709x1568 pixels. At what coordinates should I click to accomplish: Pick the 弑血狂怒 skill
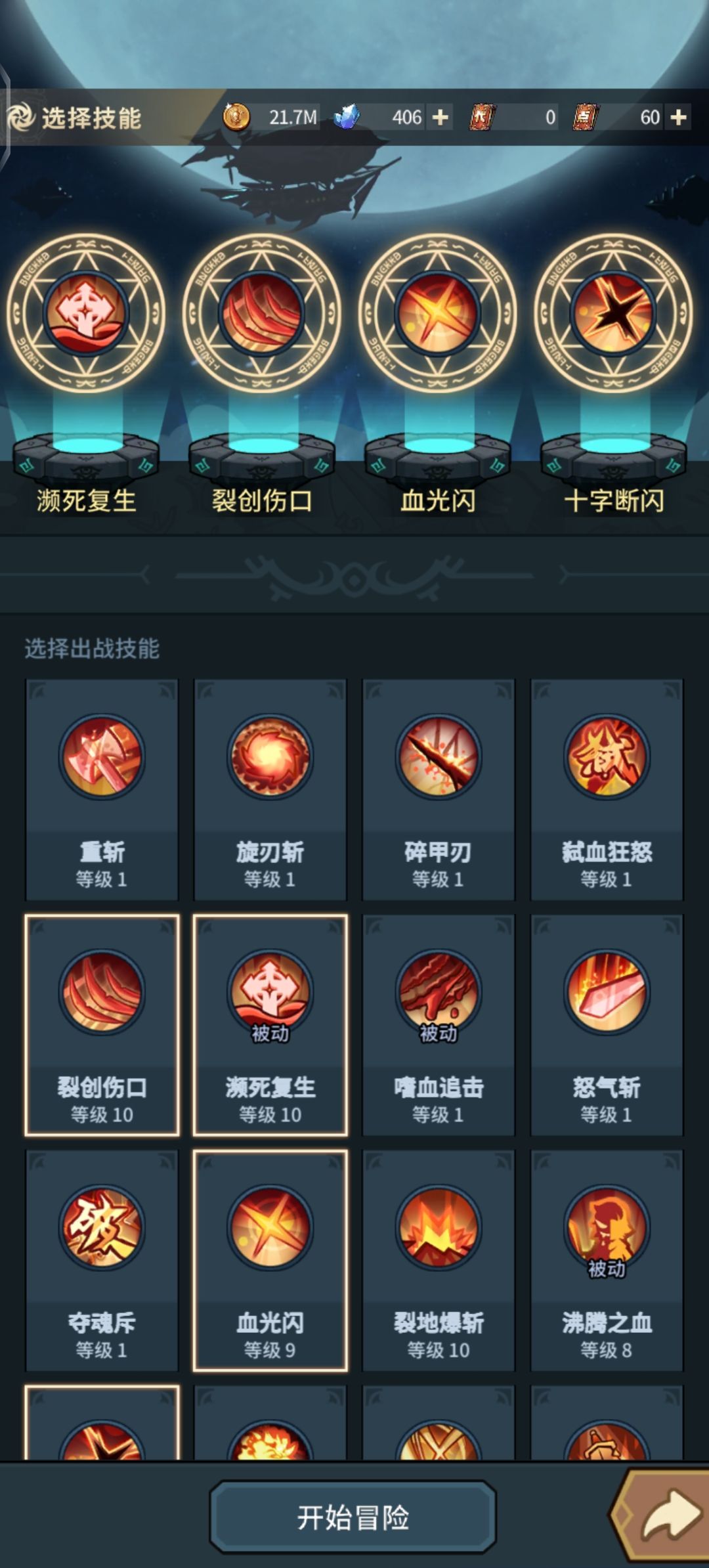pos(607,790)
